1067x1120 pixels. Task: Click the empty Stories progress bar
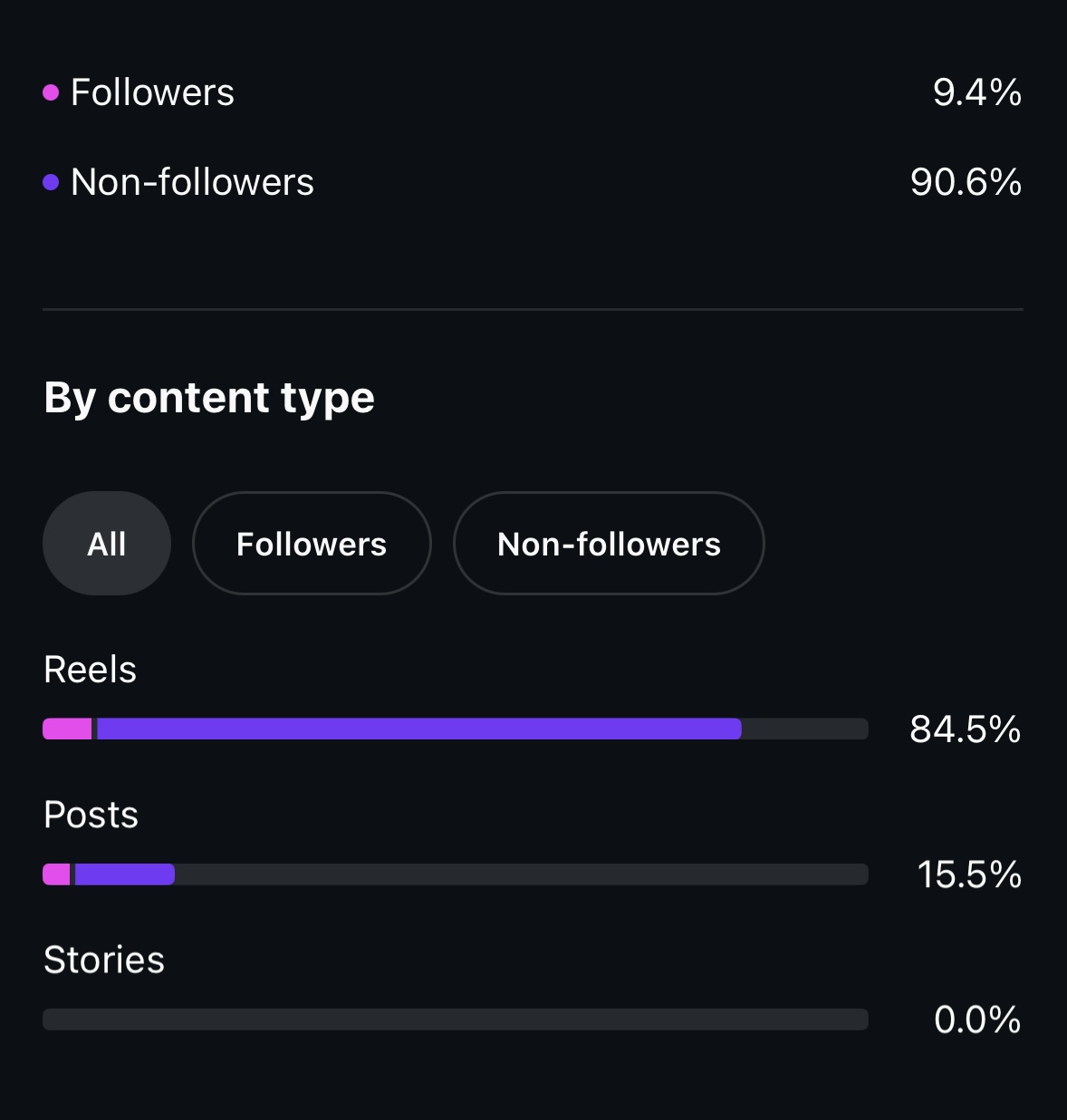(455, 1019)
